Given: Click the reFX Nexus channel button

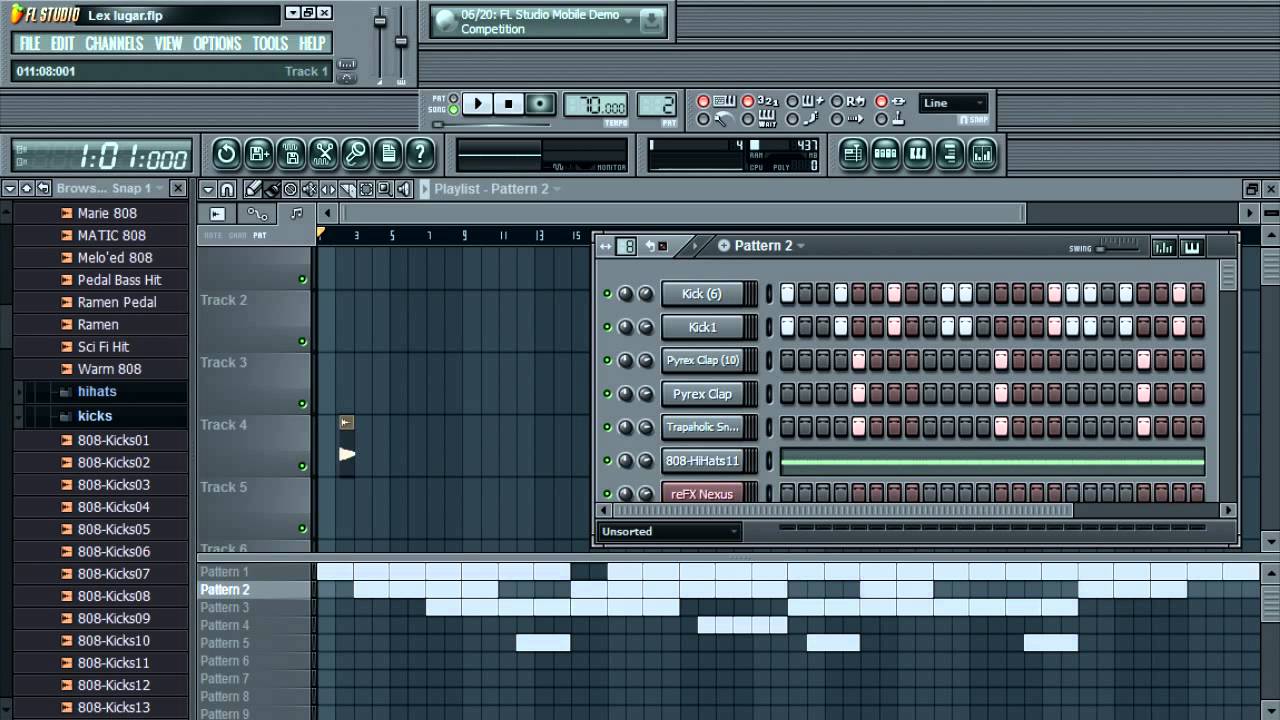Looking at the screenshot, I should pos(702,494).
